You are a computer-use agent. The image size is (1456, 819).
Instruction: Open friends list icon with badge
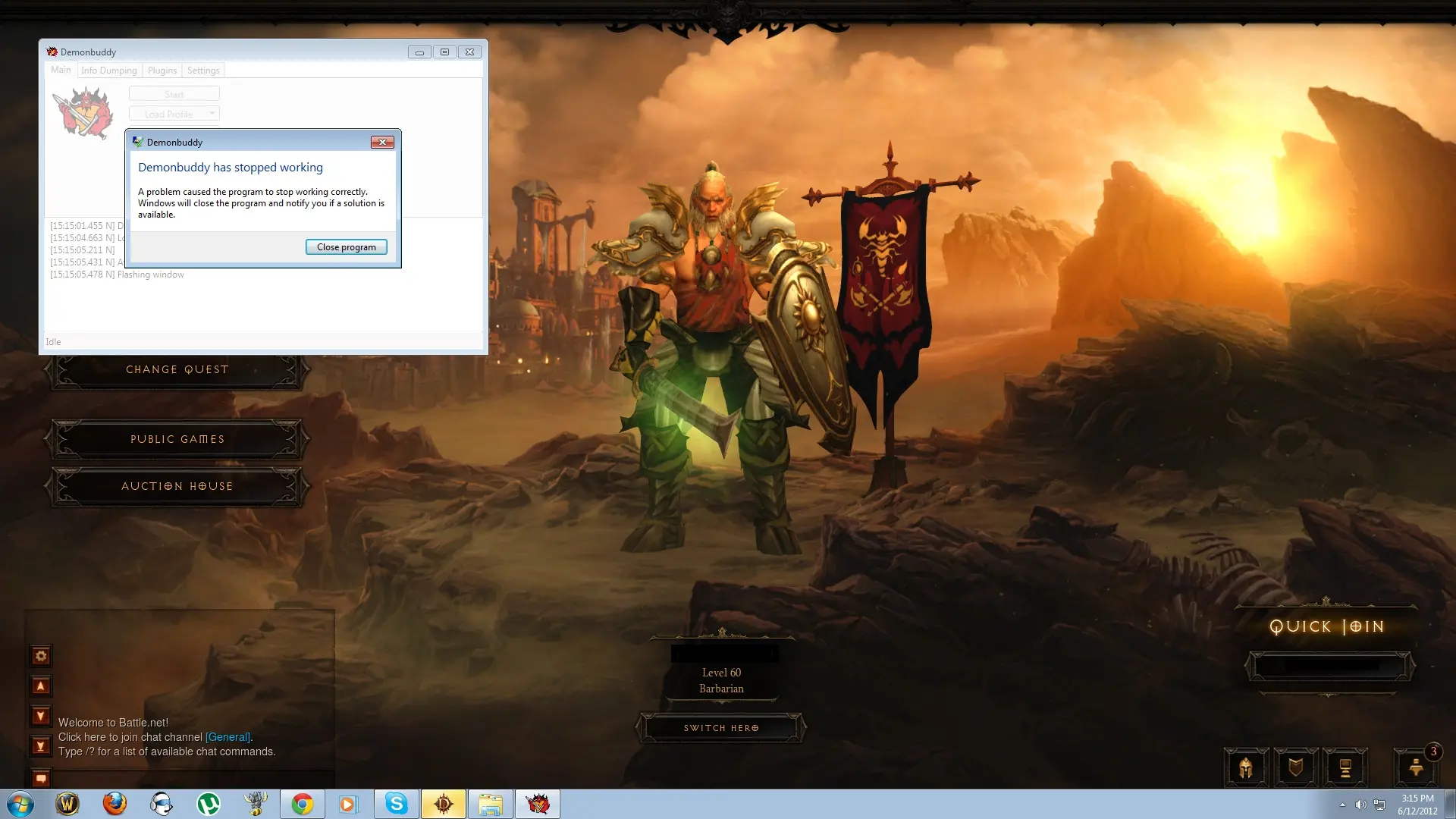pyautogui.click(x=1416, y=768)
